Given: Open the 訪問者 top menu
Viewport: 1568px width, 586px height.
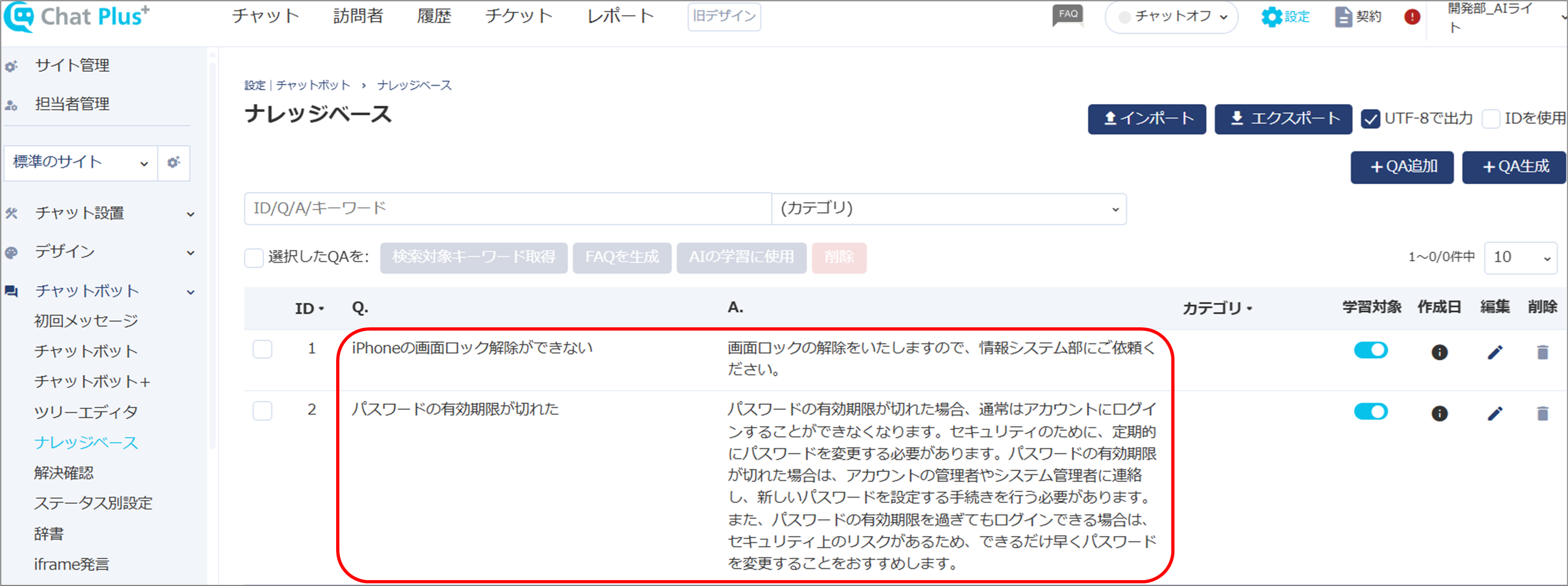Looking at the screenshot, I should (x=358, y=16).
